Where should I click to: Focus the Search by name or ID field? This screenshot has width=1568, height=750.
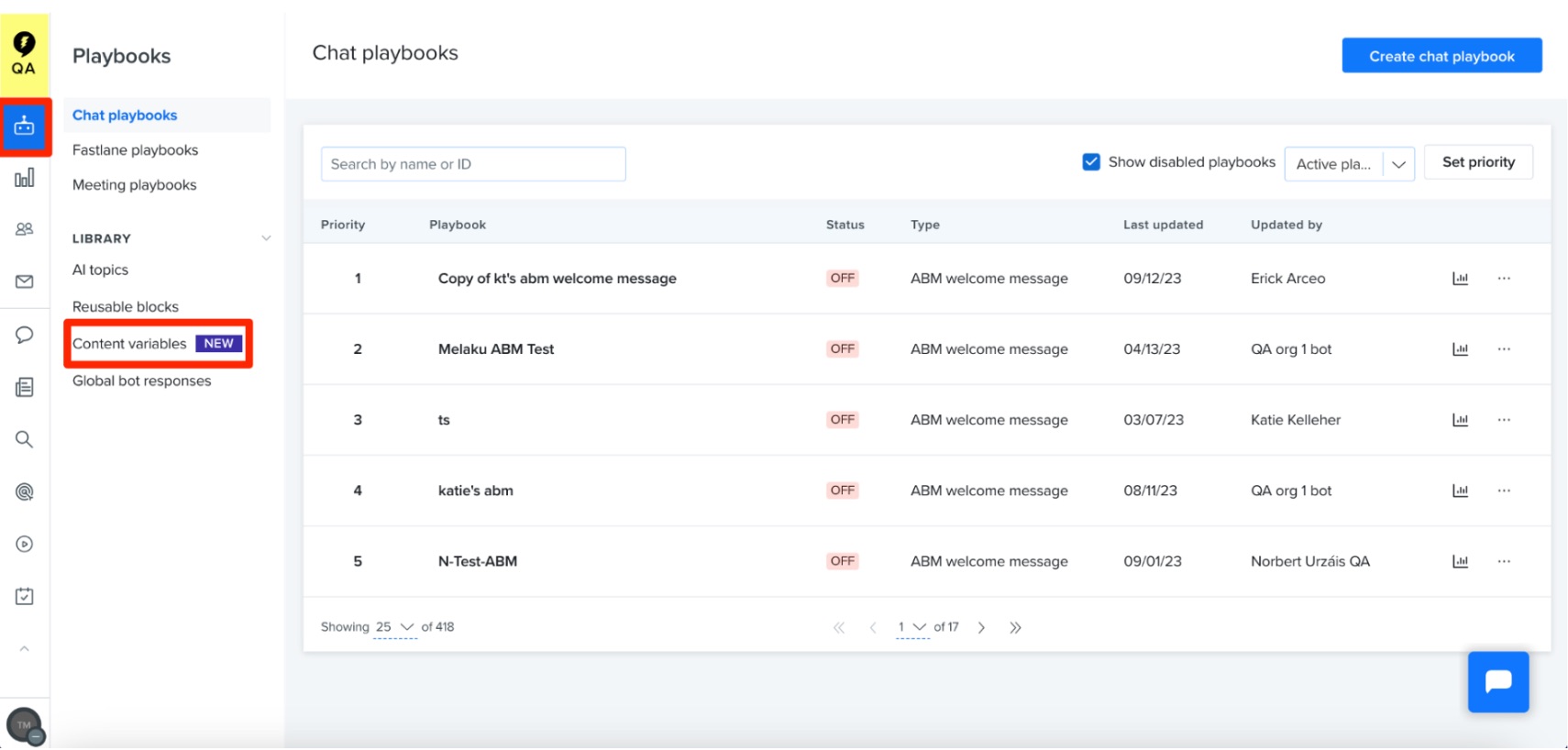click(x=473, y=164)
